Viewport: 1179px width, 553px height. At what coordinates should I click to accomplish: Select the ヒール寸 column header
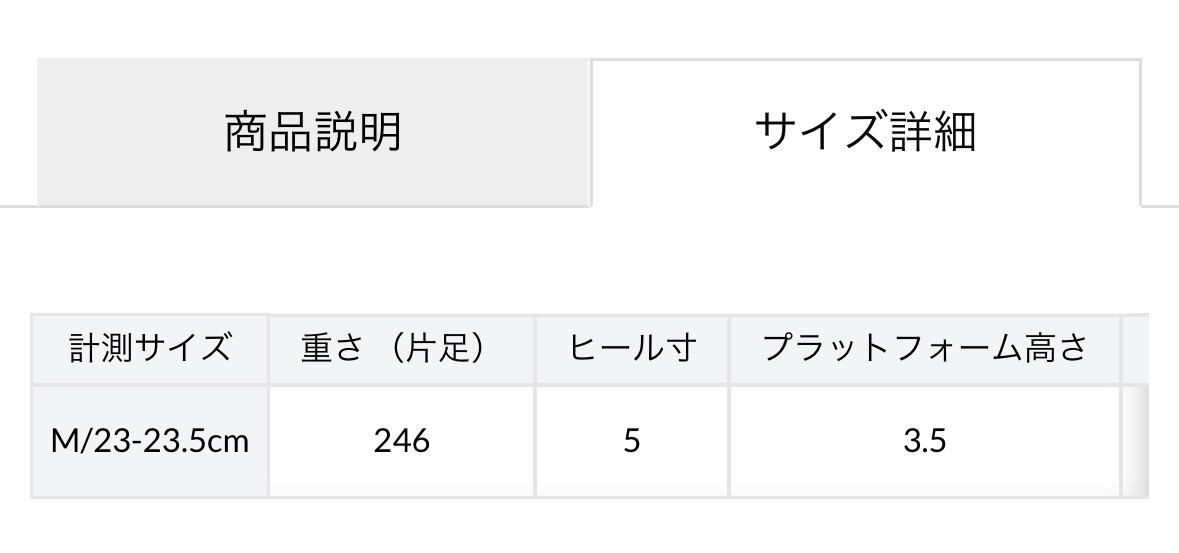coord(632,349)
